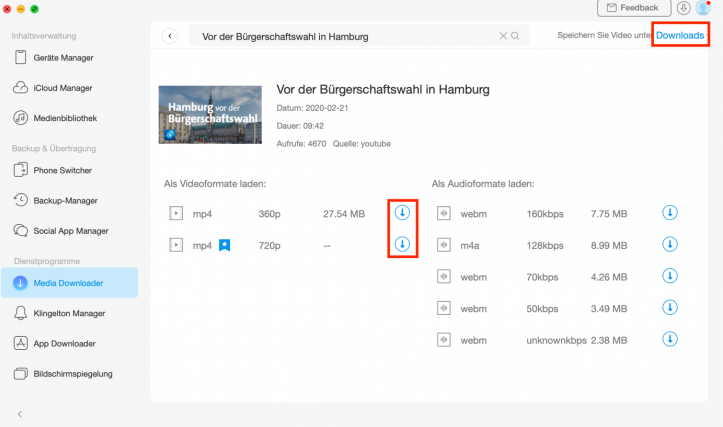Show download queue icon in title bar
723x427 pixels.
pos(683,7)
